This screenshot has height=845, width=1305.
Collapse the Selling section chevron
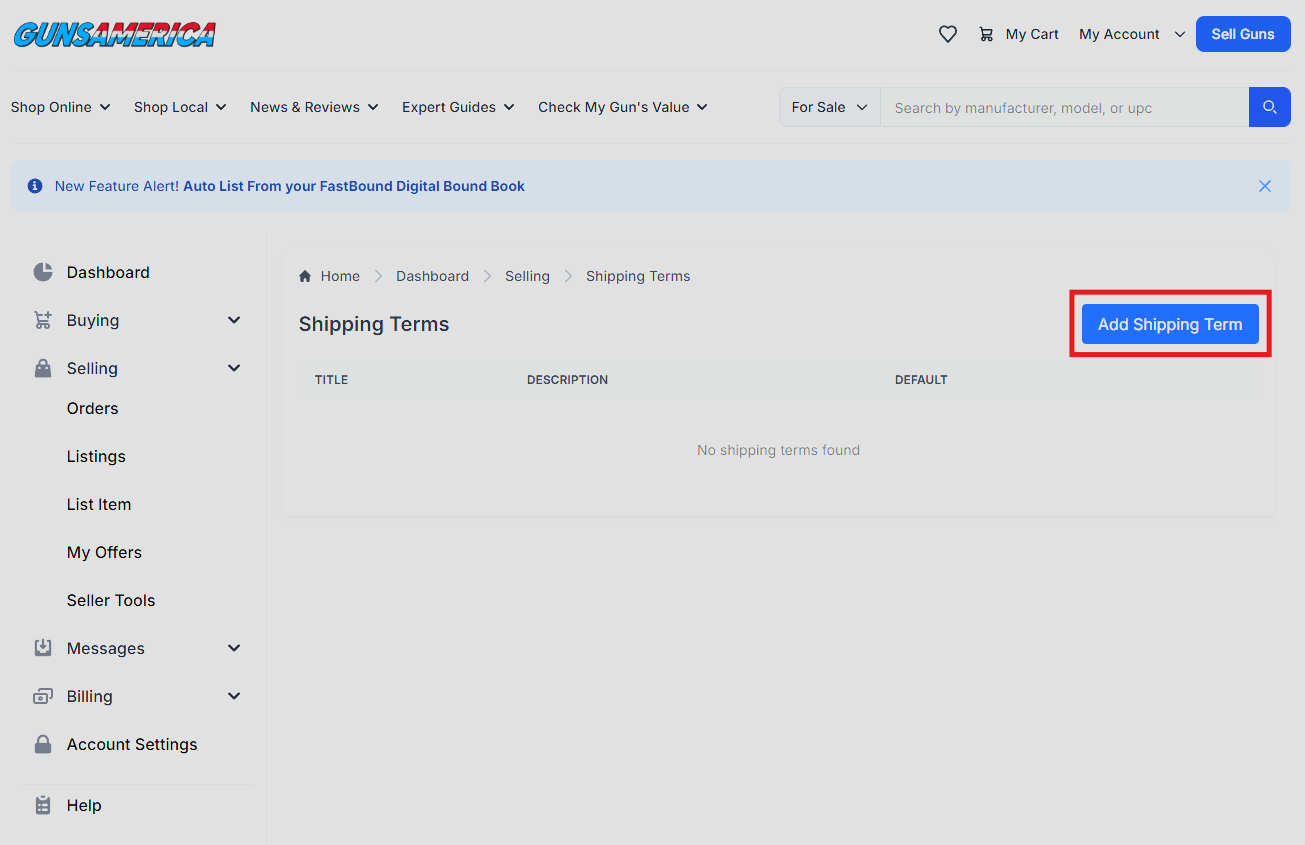(234, 368)
